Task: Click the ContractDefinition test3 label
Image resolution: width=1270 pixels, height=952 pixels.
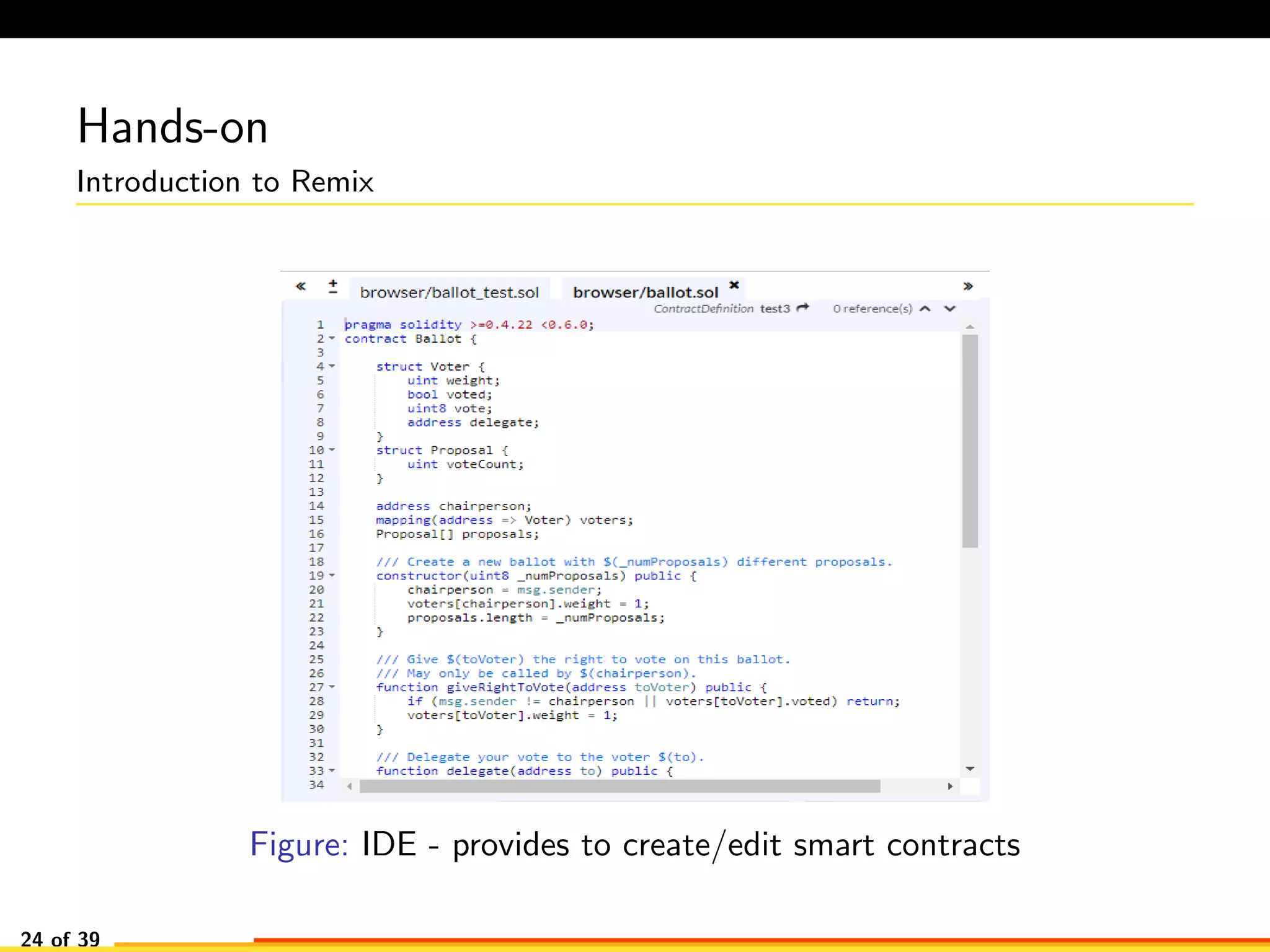Action: pos(722,309)
